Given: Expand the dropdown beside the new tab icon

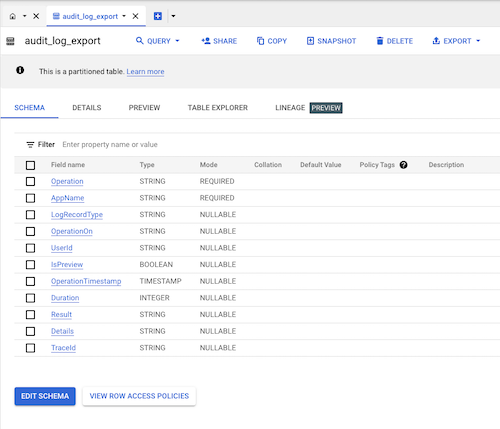Looking at the screenshot, I should click(173, 16).
